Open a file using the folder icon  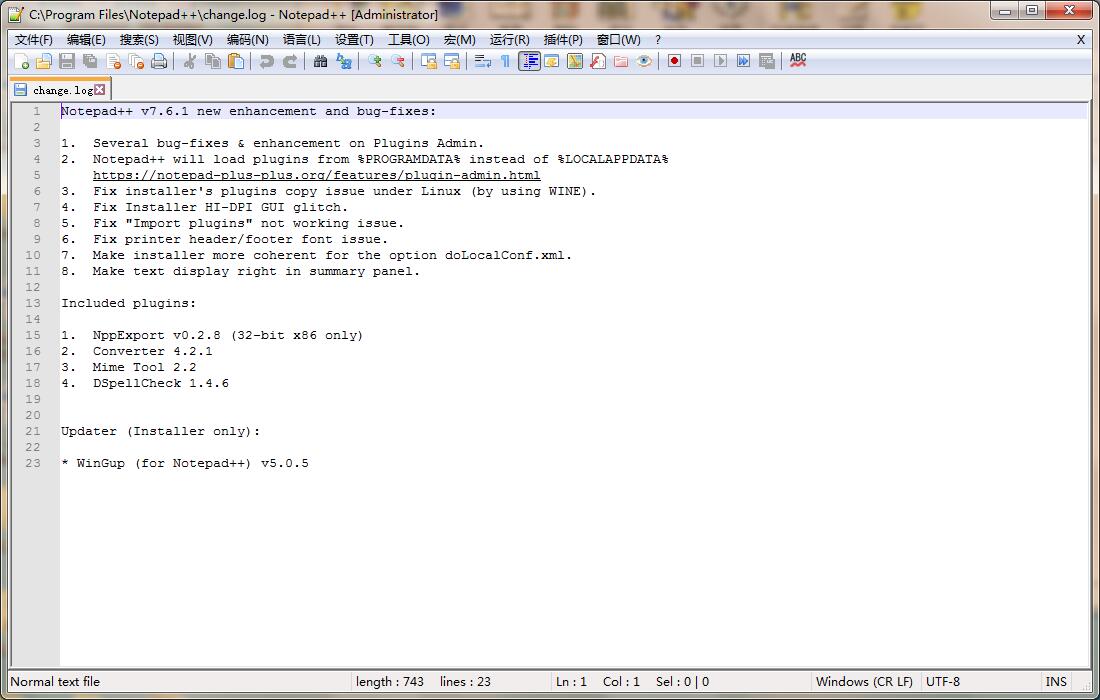[x=44, y=62]
